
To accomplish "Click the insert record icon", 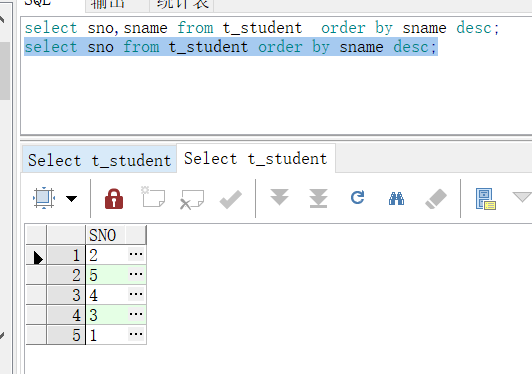I will tap(153, 197).
